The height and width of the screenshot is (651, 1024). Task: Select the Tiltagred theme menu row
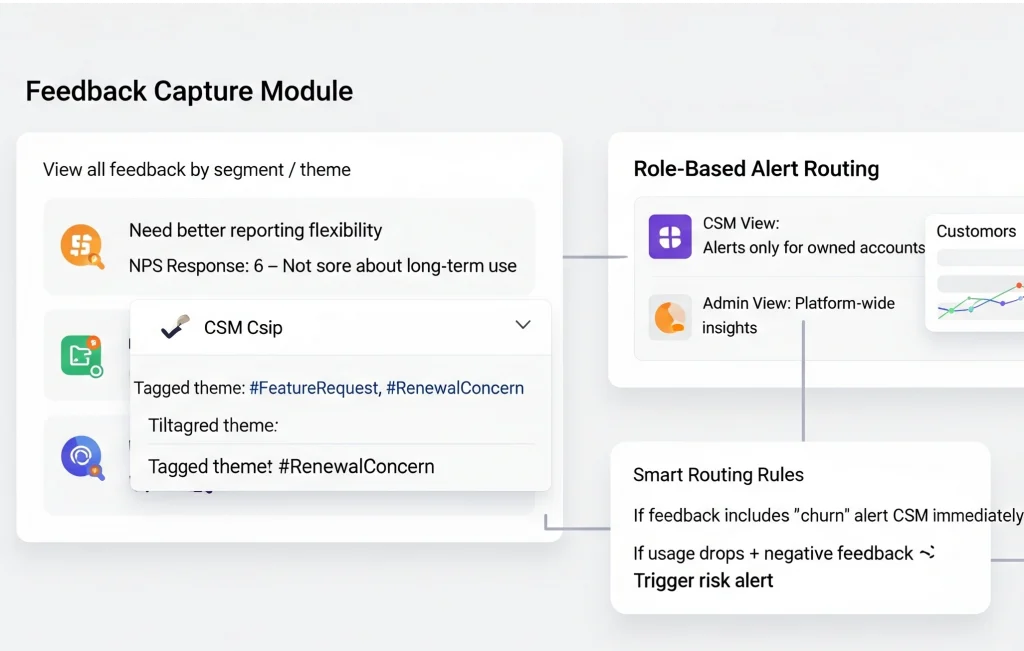[x=213, y=425]
